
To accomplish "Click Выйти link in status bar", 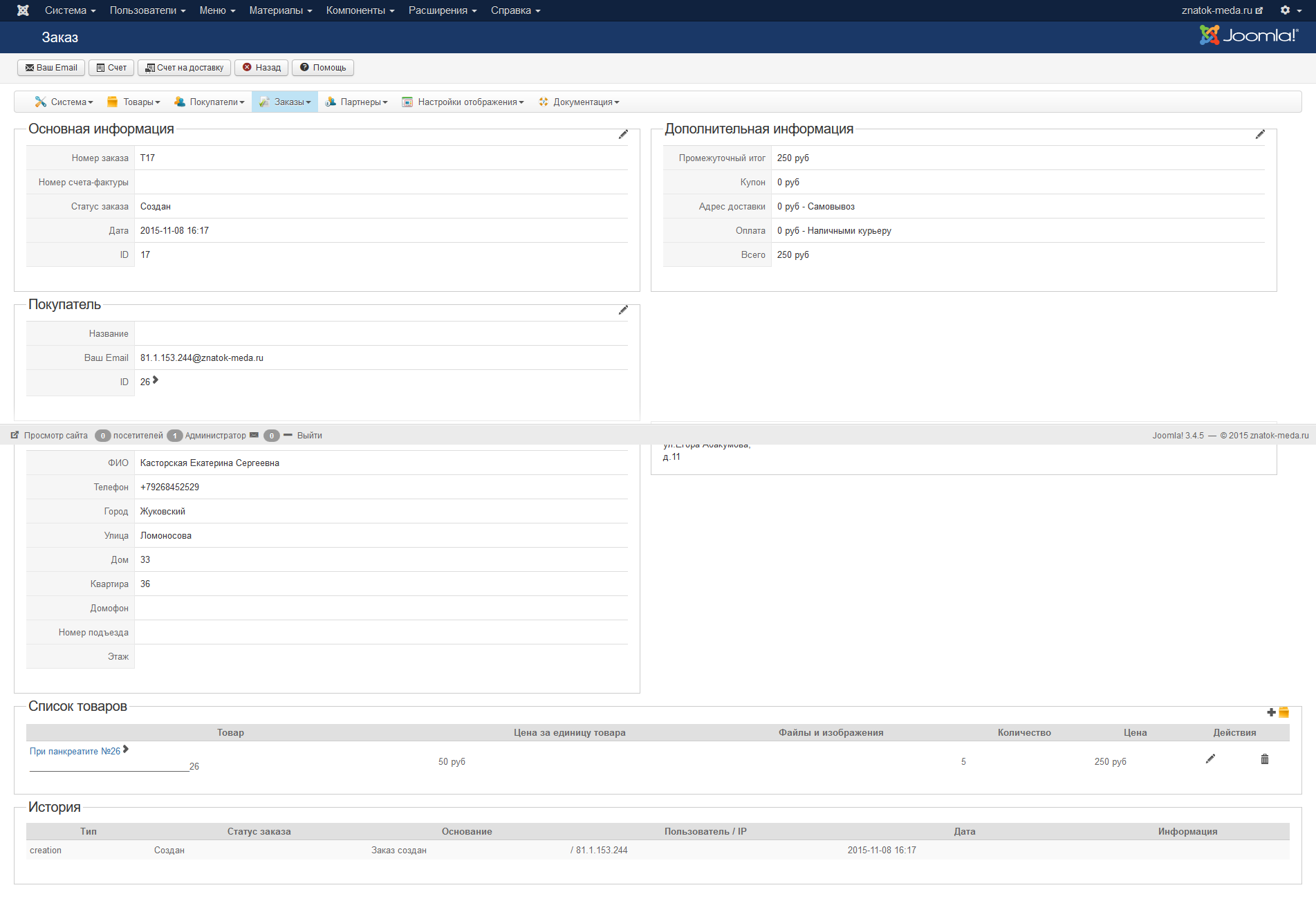I will (x=309, y=436).
